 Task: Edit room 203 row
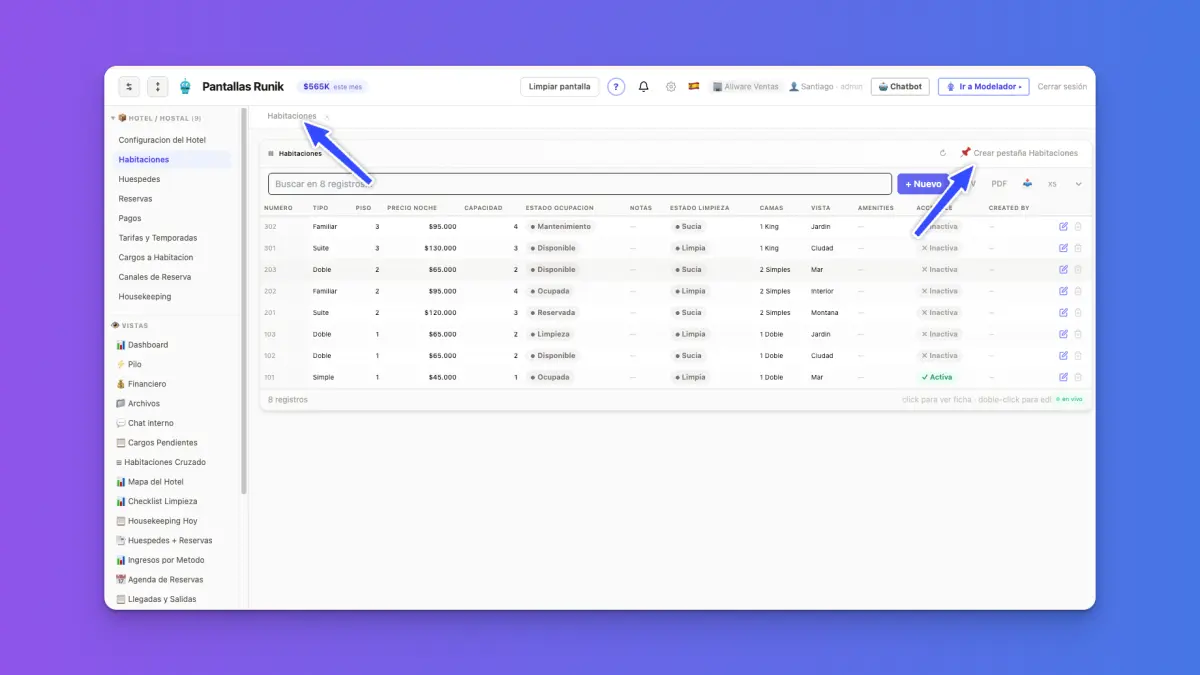click(1063, 270)
